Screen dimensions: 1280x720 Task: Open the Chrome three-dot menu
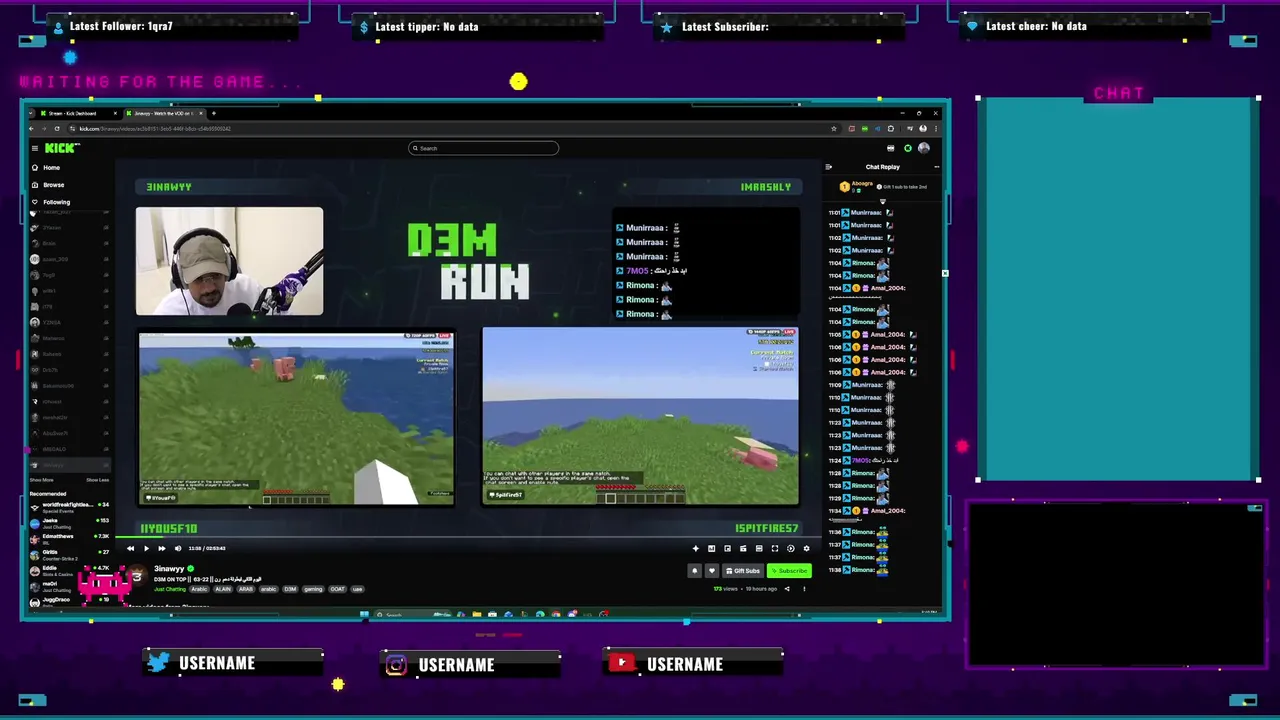point(936,128)
